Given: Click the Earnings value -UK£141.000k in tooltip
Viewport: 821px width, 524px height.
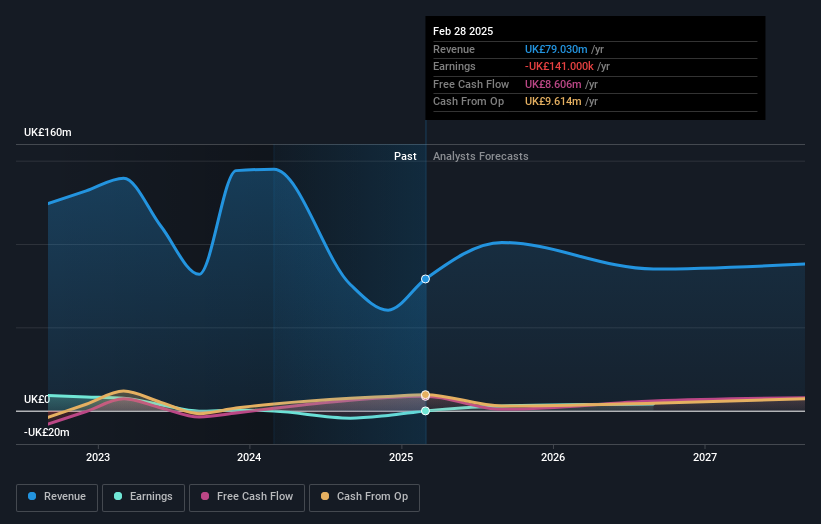Looking at the screenshot, I should pos(559,66).
